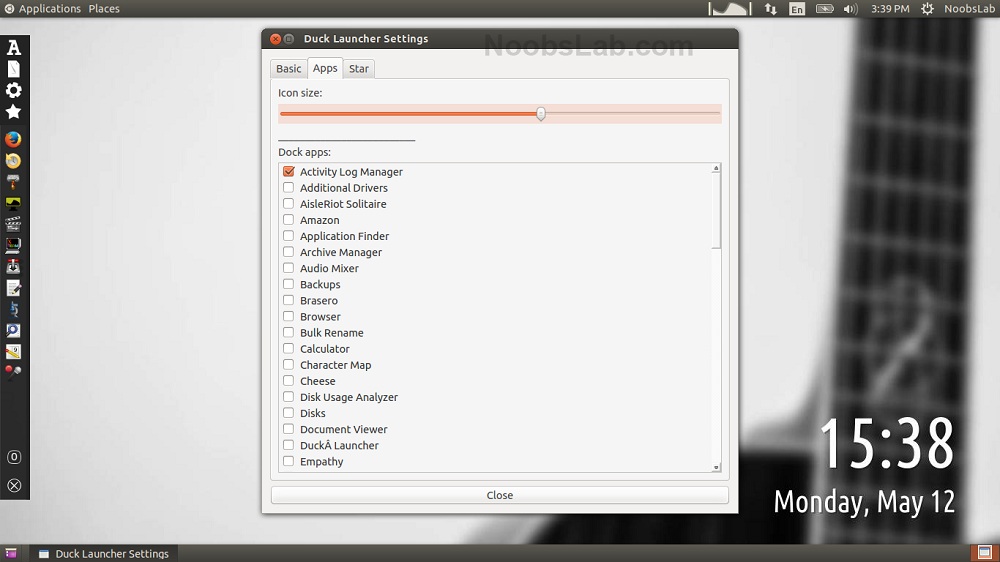This screenshot has width=1000, height=562.
Task: Click the scroll down arrow of Dock apps list
Action: click(x=716, y=468)
